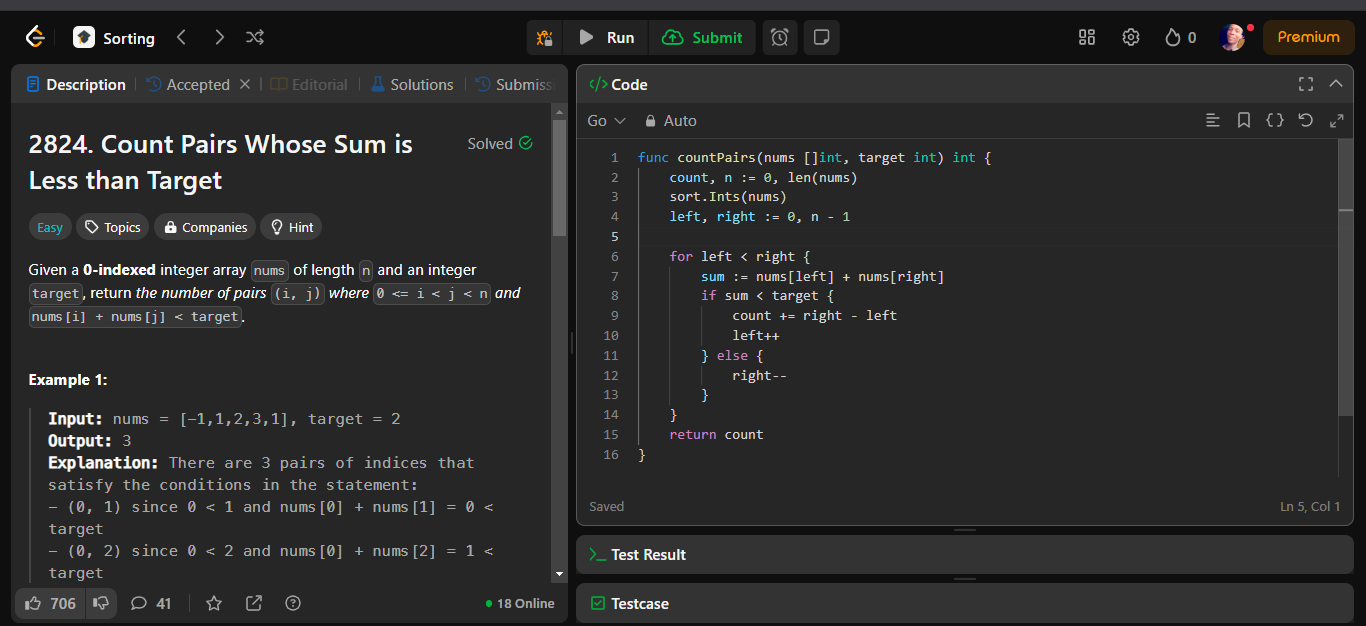Screen dimensions: 1366x626
Task: Switch to the Solutions tab
Action: click(x=411, y=85)
